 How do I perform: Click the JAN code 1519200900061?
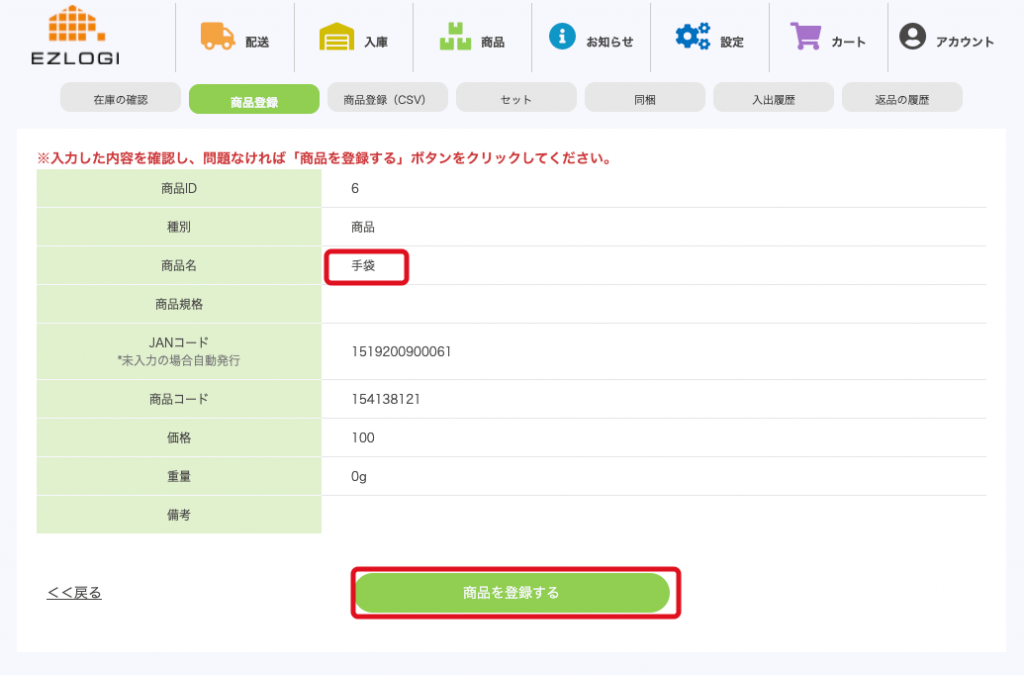[401, 351]
